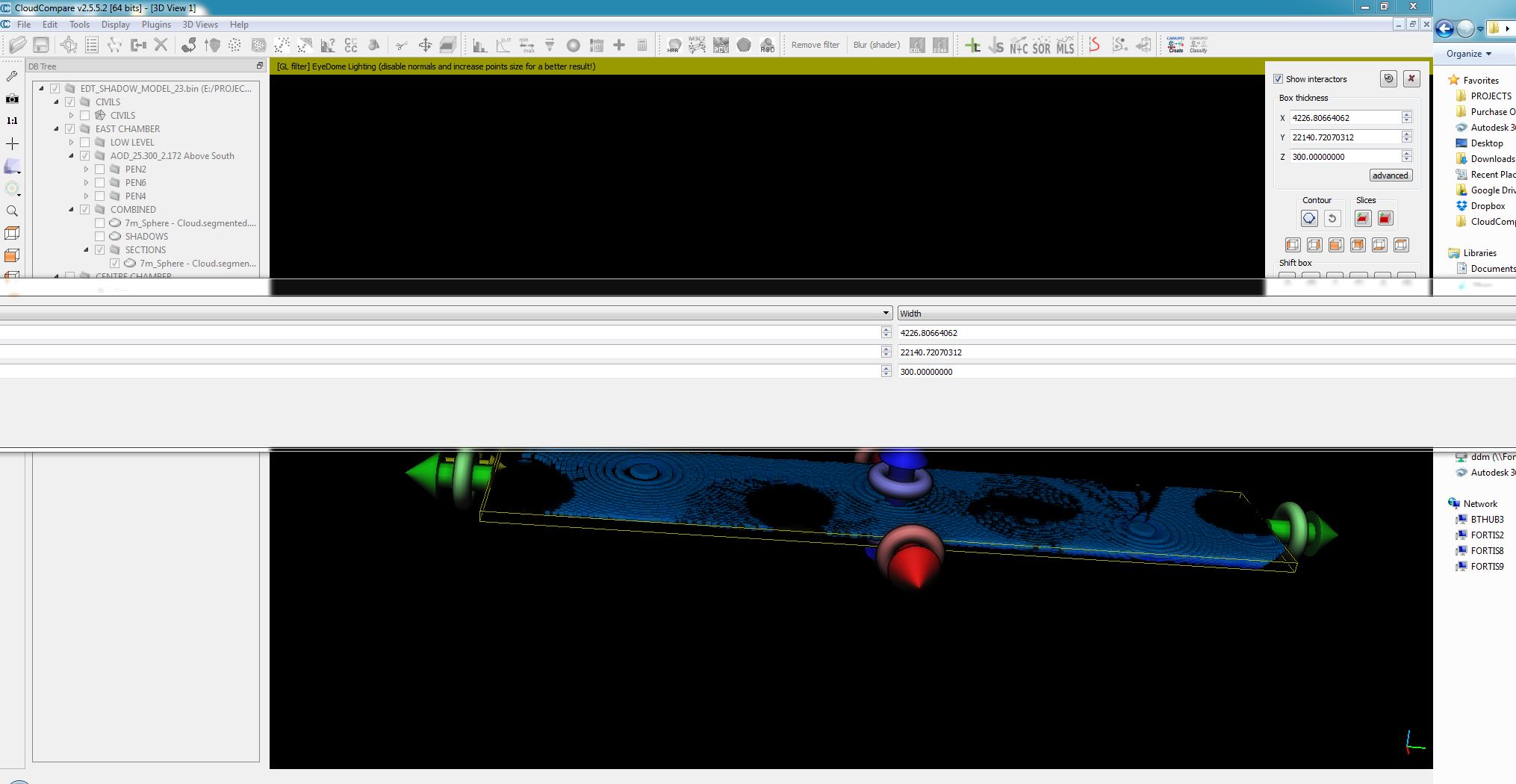This screenshot has width=1516, height=784.
Task: Toggle the PEN2 folder checkbox
Action: pos(100,169)
